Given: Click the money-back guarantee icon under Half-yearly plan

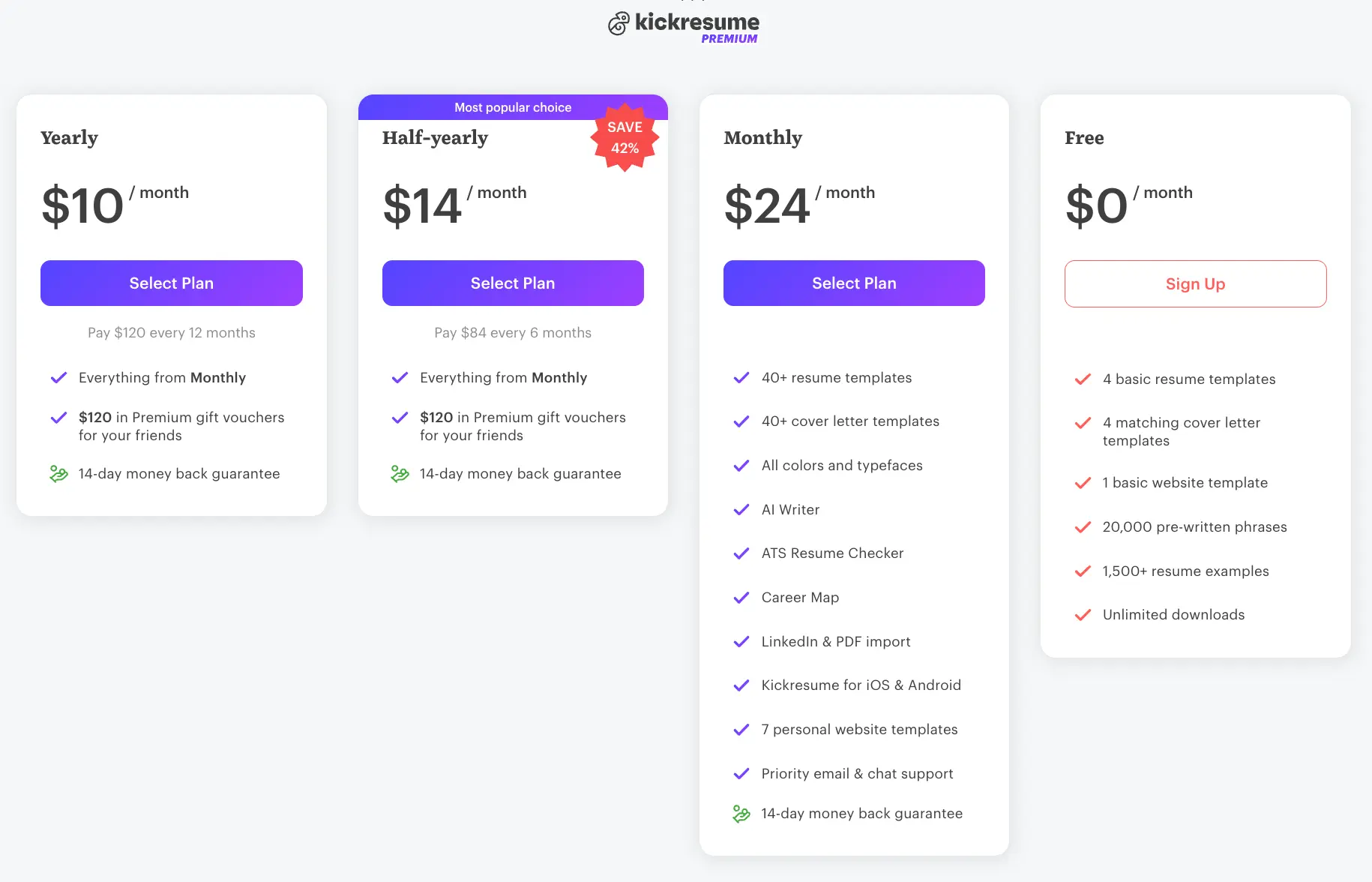Looking at the screenshot, I should (400, 473).
